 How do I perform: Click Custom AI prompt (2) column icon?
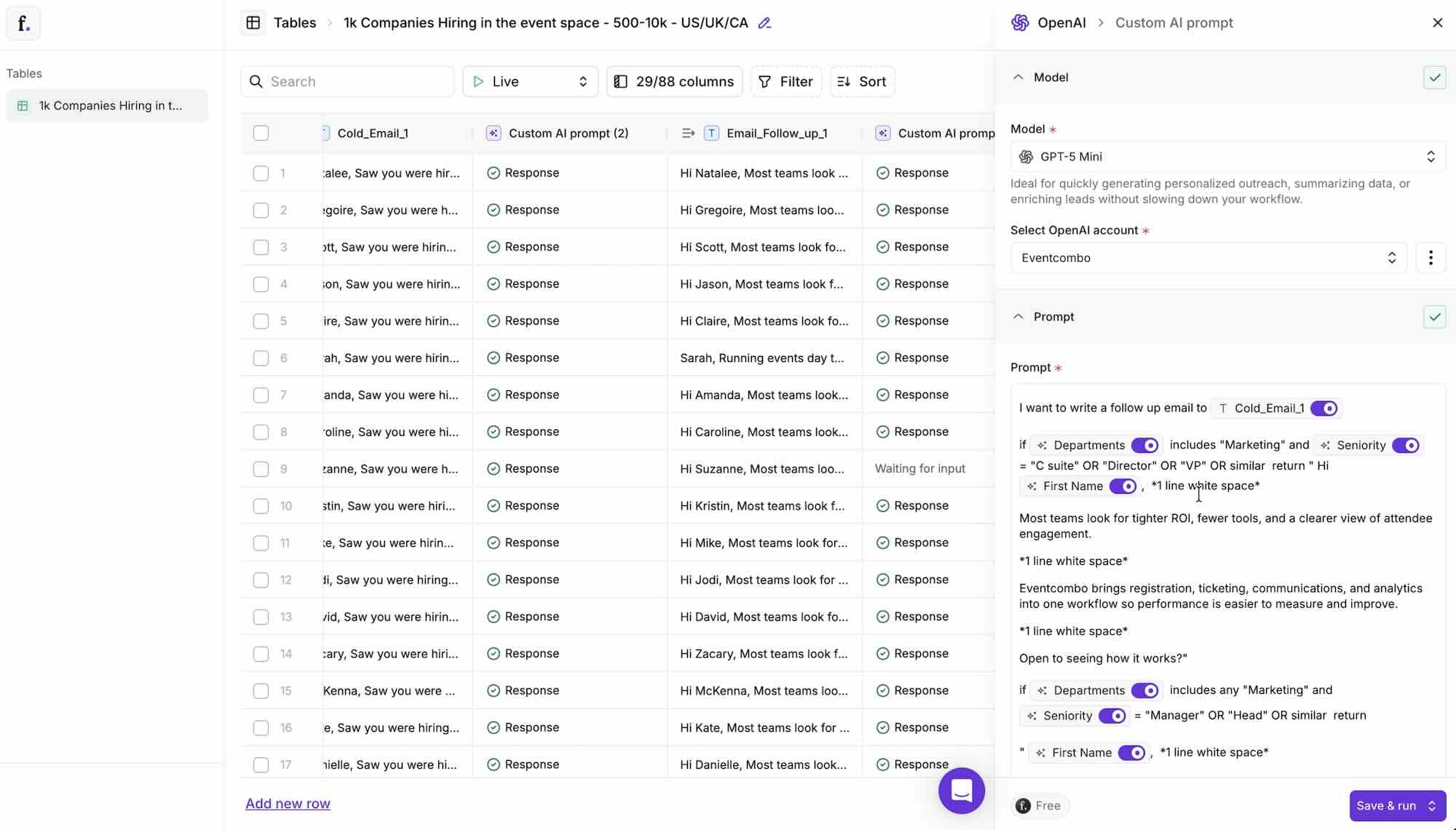click(494, 133)
